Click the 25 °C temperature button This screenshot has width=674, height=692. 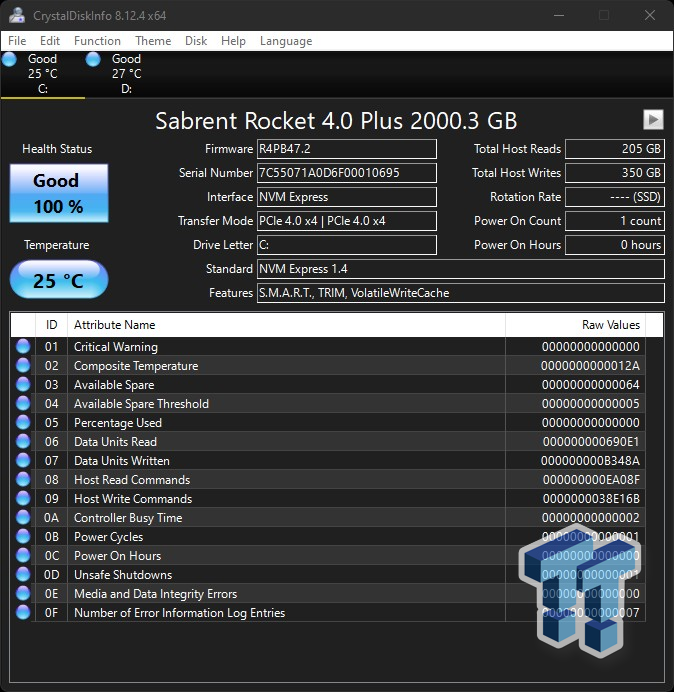(58, 281)
